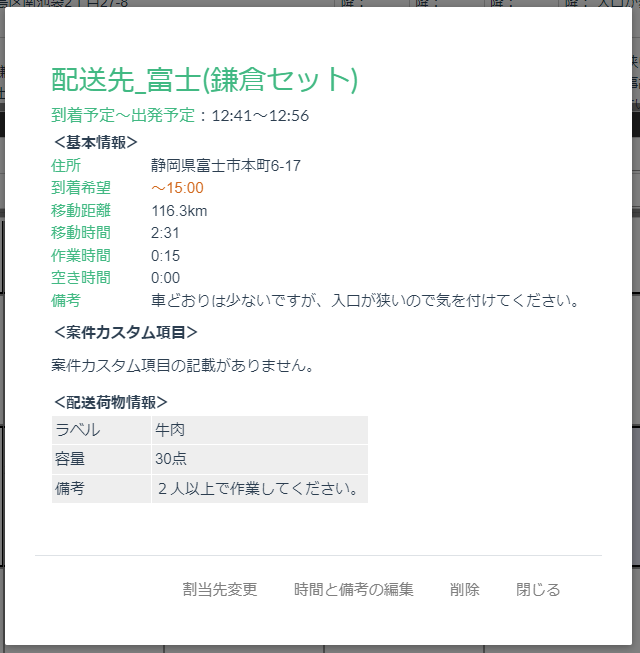Close the dialog with 閉じる
This screenshot has height=653, width=640.
pyautogui.click(x=538, y=589)
